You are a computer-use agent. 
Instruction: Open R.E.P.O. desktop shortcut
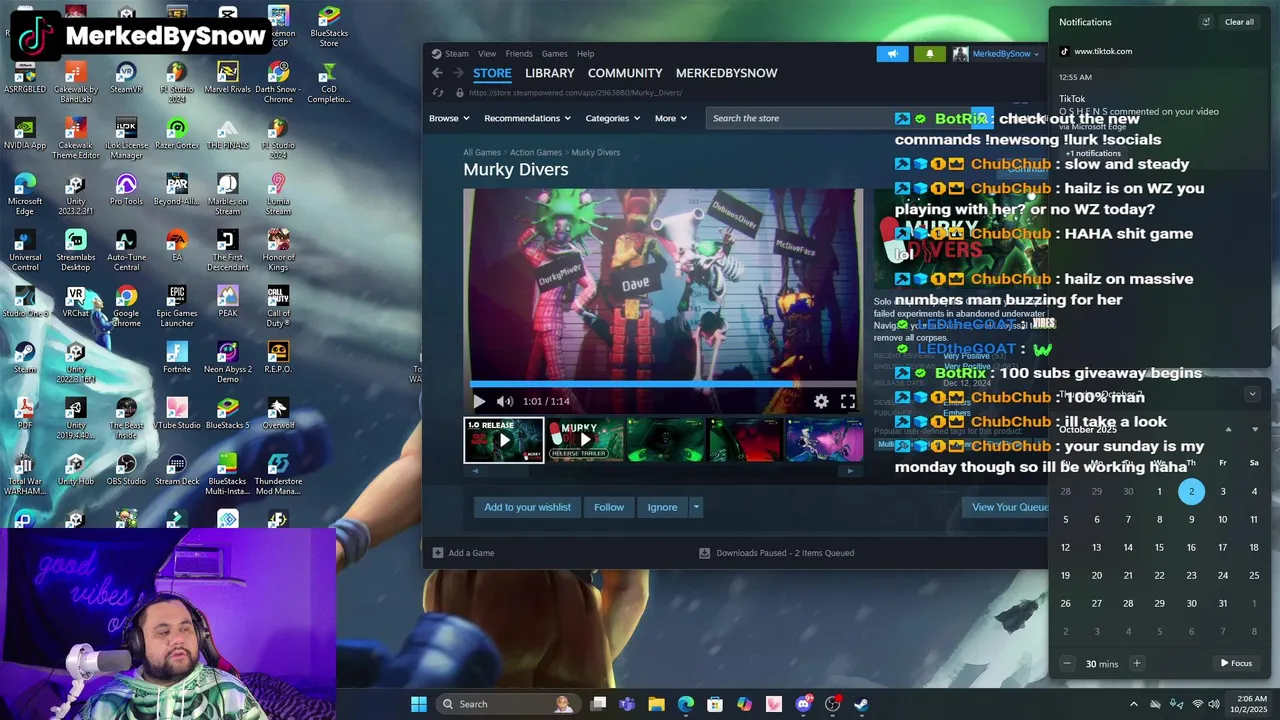tap(278, 358)
